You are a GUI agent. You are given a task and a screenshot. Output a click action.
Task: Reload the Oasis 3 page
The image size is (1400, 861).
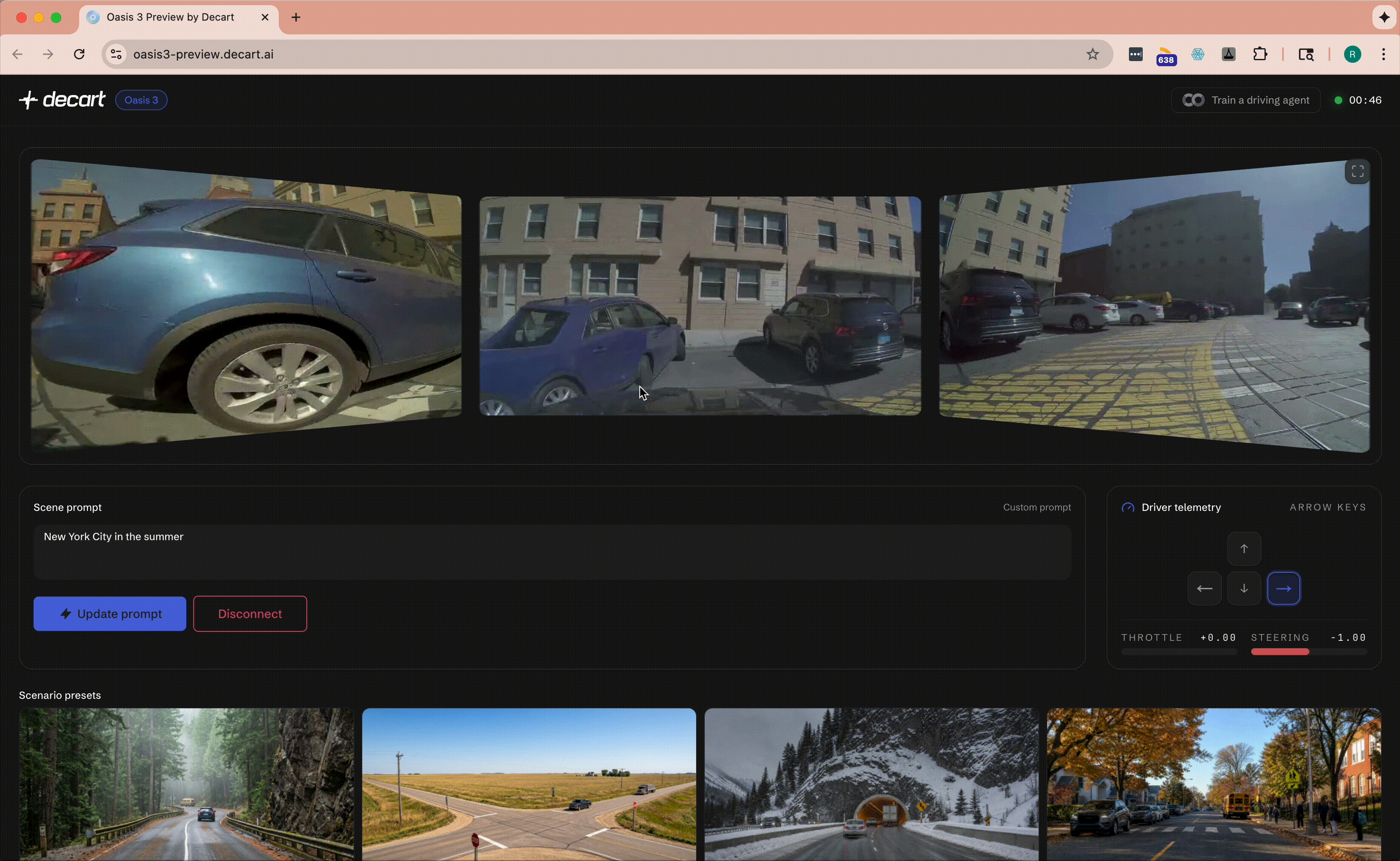(x=80, y=55)
